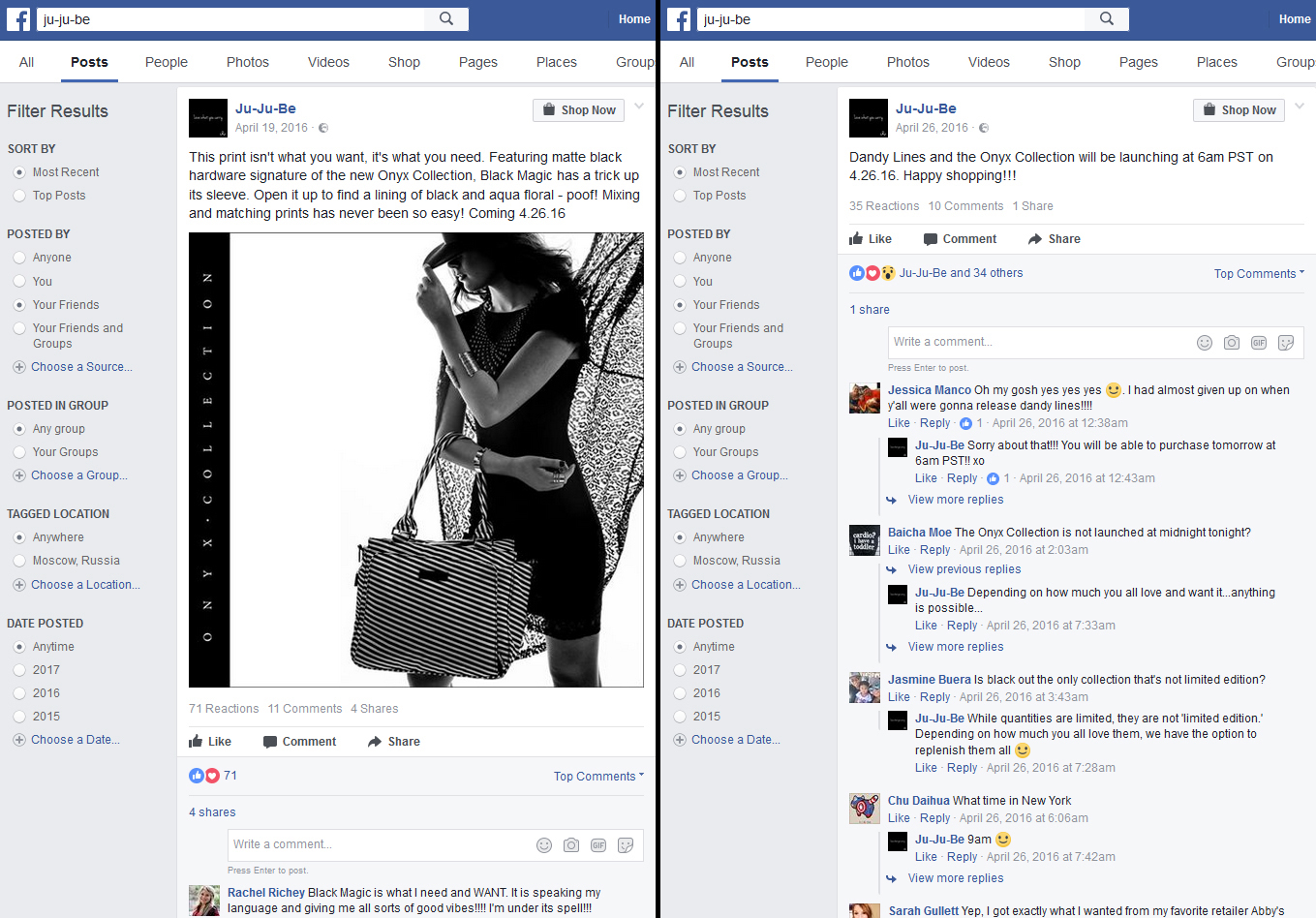Open sticker picker in right comment box
The height and width of the screenshot is (918, 1316).
click(x=1286, y=343)
